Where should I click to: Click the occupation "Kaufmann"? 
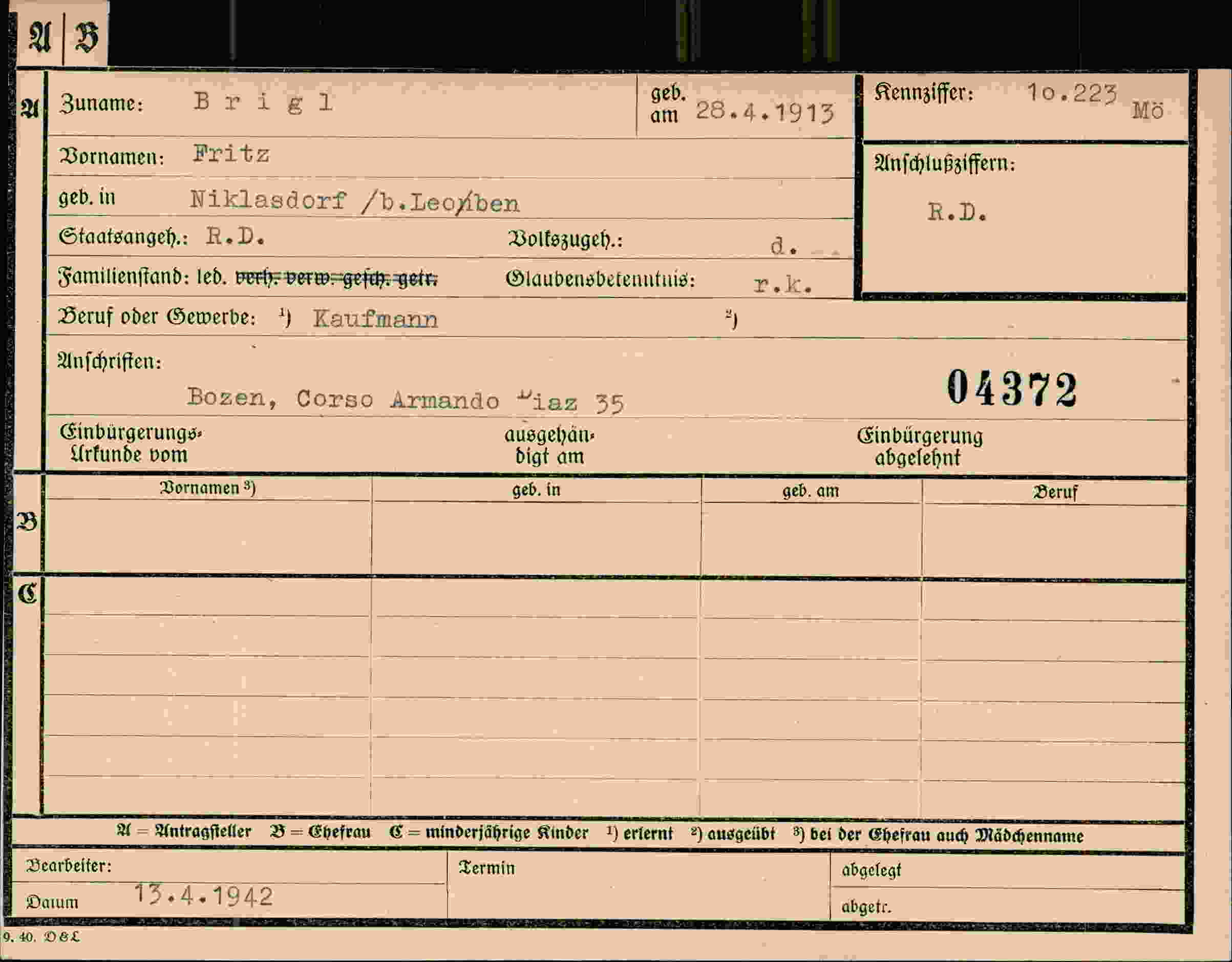click(x=375, y=319)
